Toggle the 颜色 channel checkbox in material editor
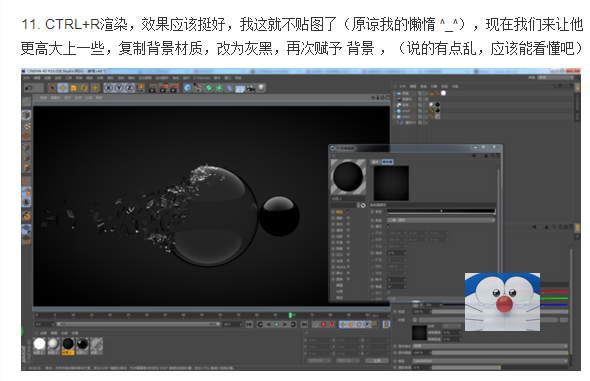 [x=348, y=212]
